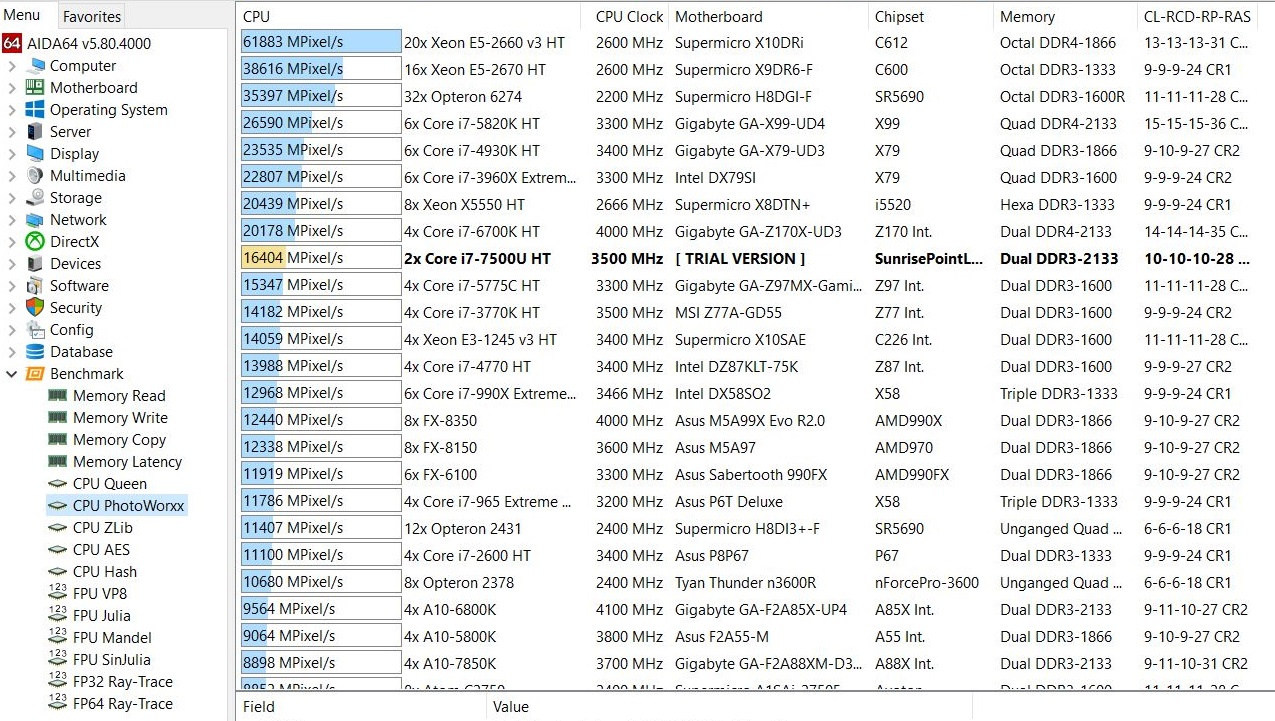The height and width of the screenshot is (721, 1275).
Task: Expand the Security tree node
Action: 12,308
